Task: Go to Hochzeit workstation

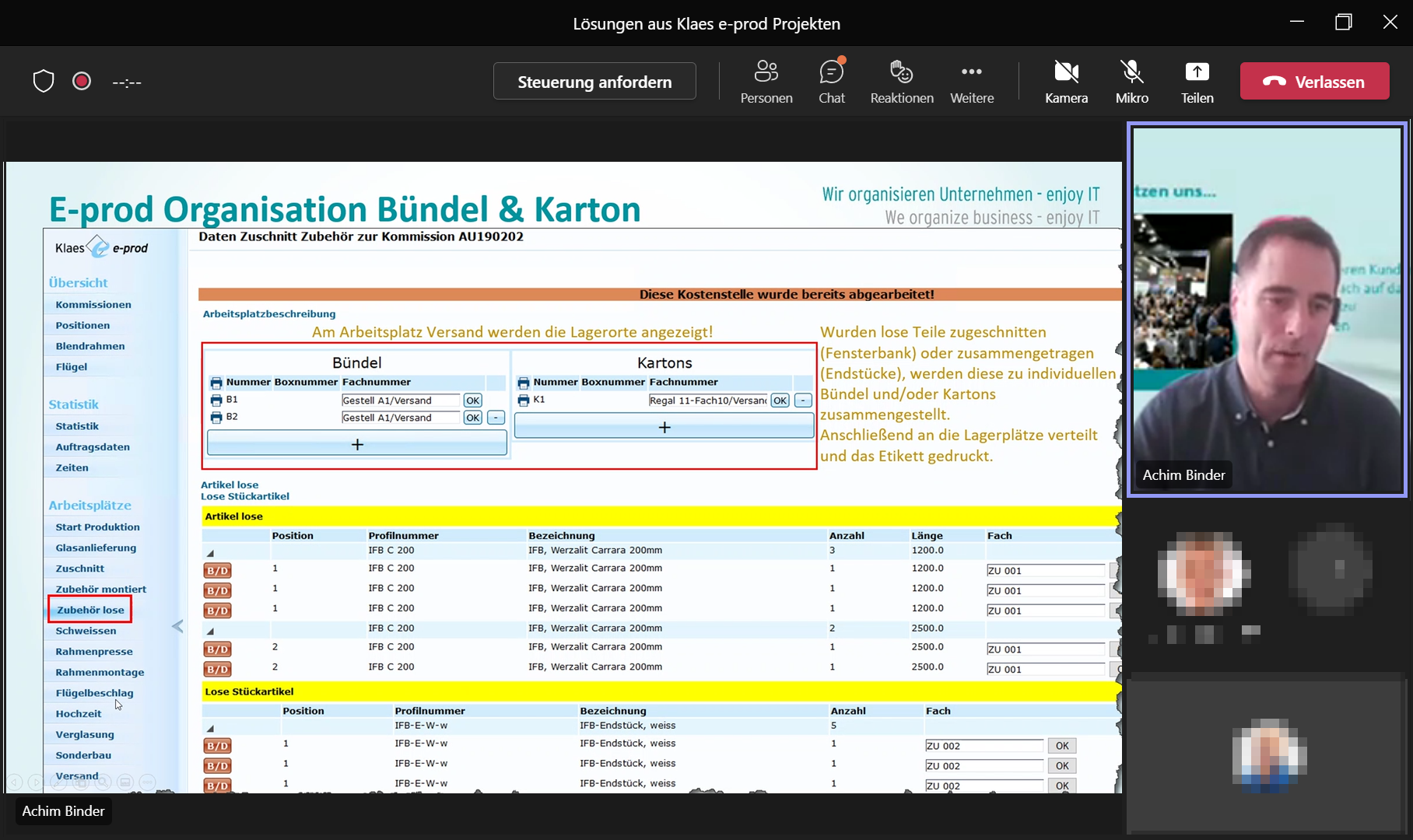Action: [x=79, y=714]
